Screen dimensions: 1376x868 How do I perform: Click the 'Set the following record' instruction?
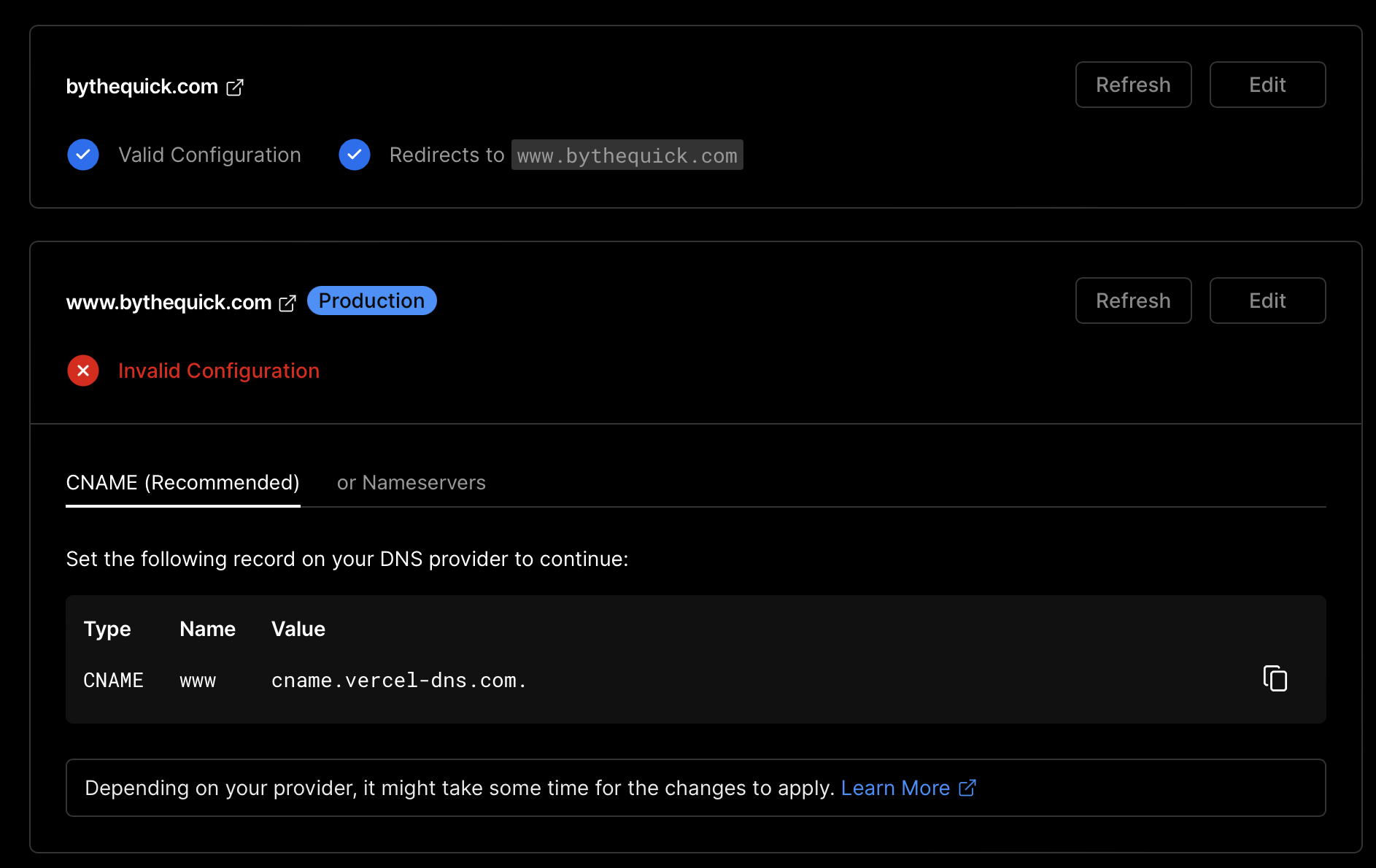[x=347, y=559]
